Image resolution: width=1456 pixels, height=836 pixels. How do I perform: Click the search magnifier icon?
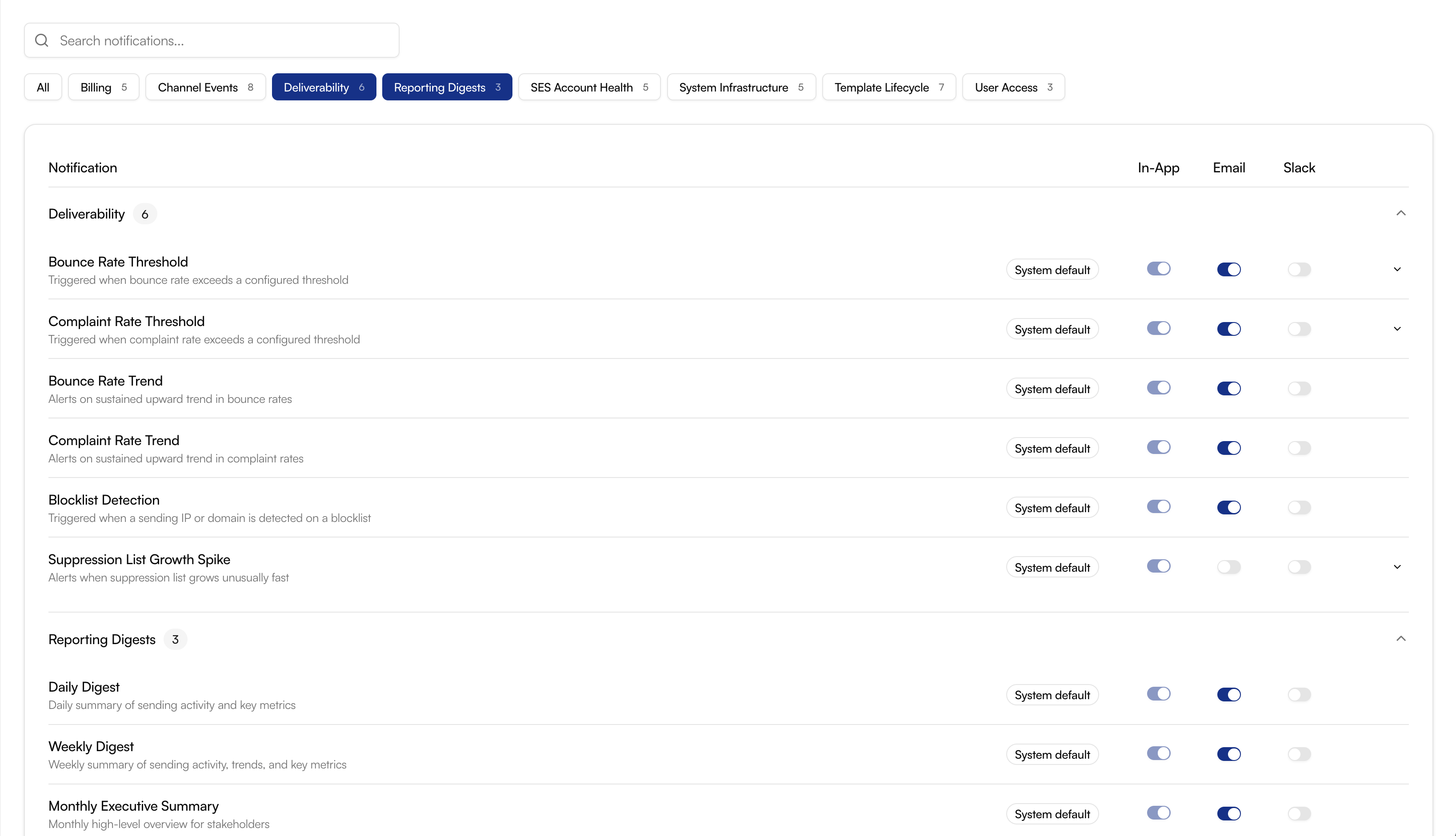[x=41, y=40]
